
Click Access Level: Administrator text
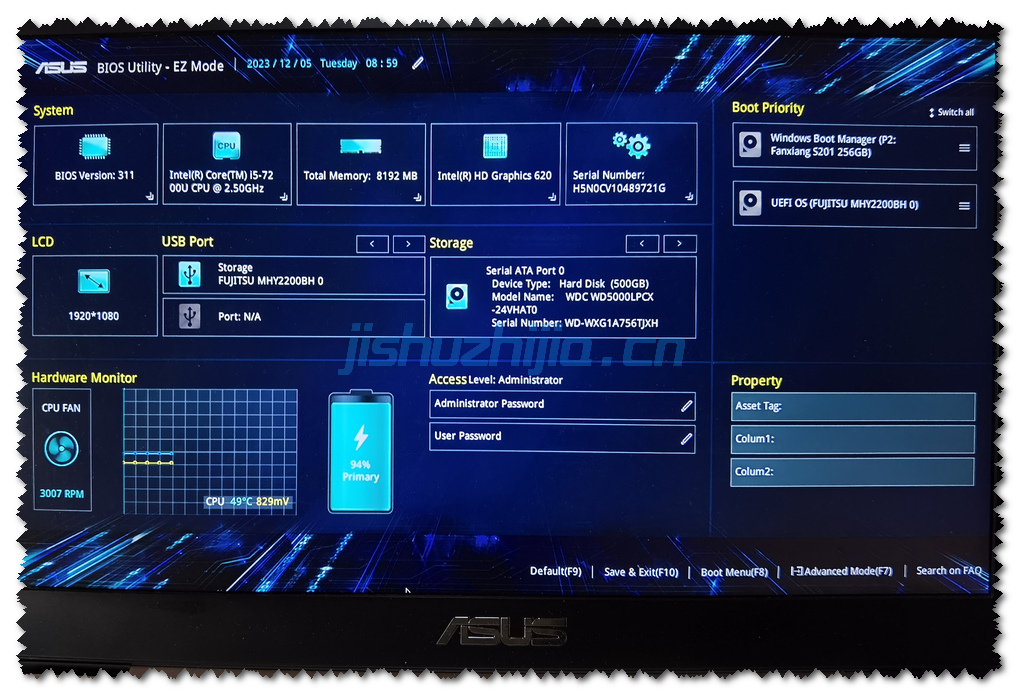coord(496,380)
